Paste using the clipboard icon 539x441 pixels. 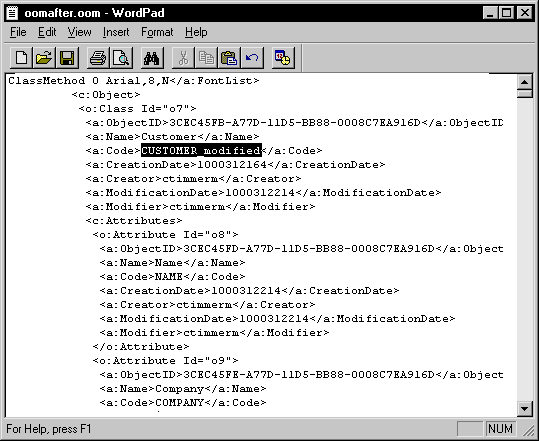[229, 58]
